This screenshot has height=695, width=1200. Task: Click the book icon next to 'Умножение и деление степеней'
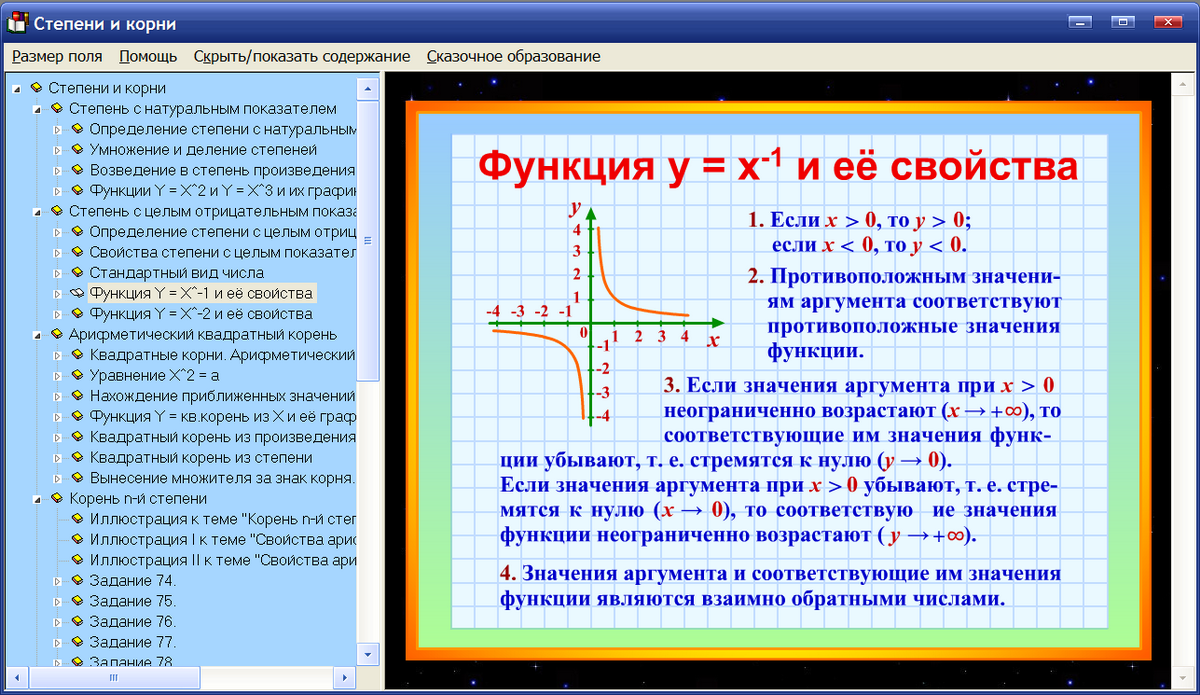coord(77,149)
